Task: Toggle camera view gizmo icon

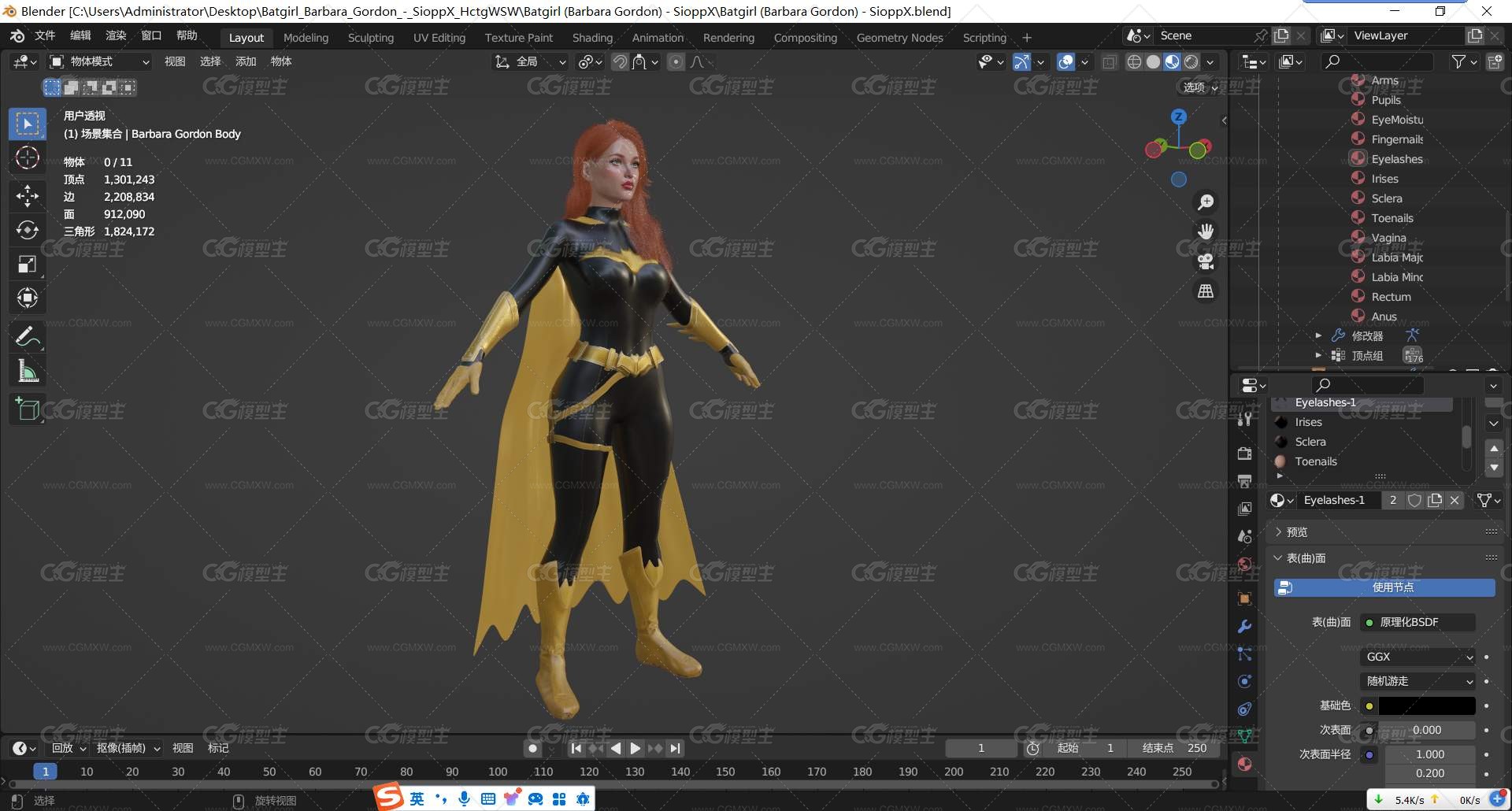Action: (x=1206, y=261)
